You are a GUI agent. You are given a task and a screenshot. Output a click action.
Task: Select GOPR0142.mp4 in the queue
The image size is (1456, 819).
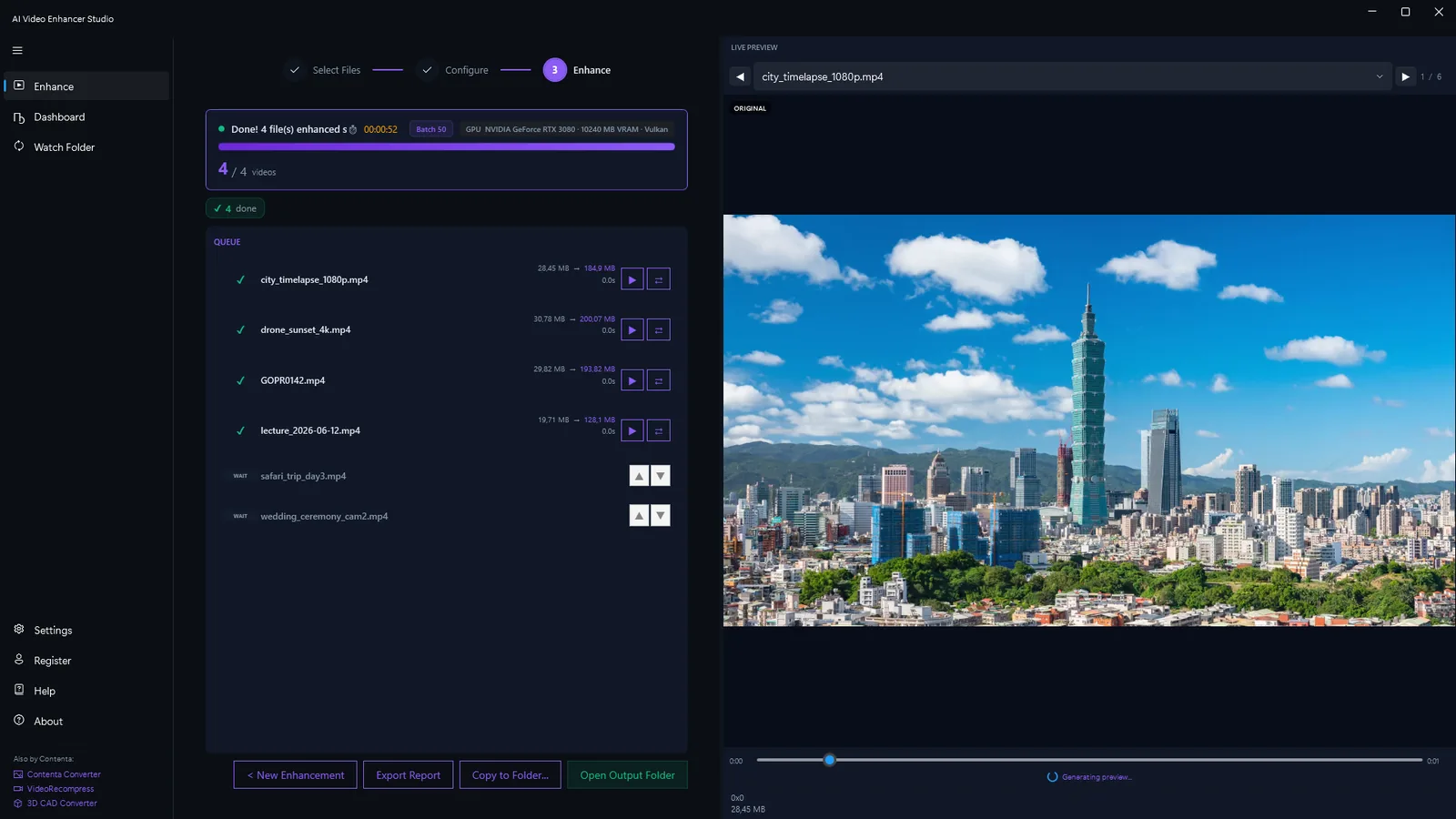point(446,380)
